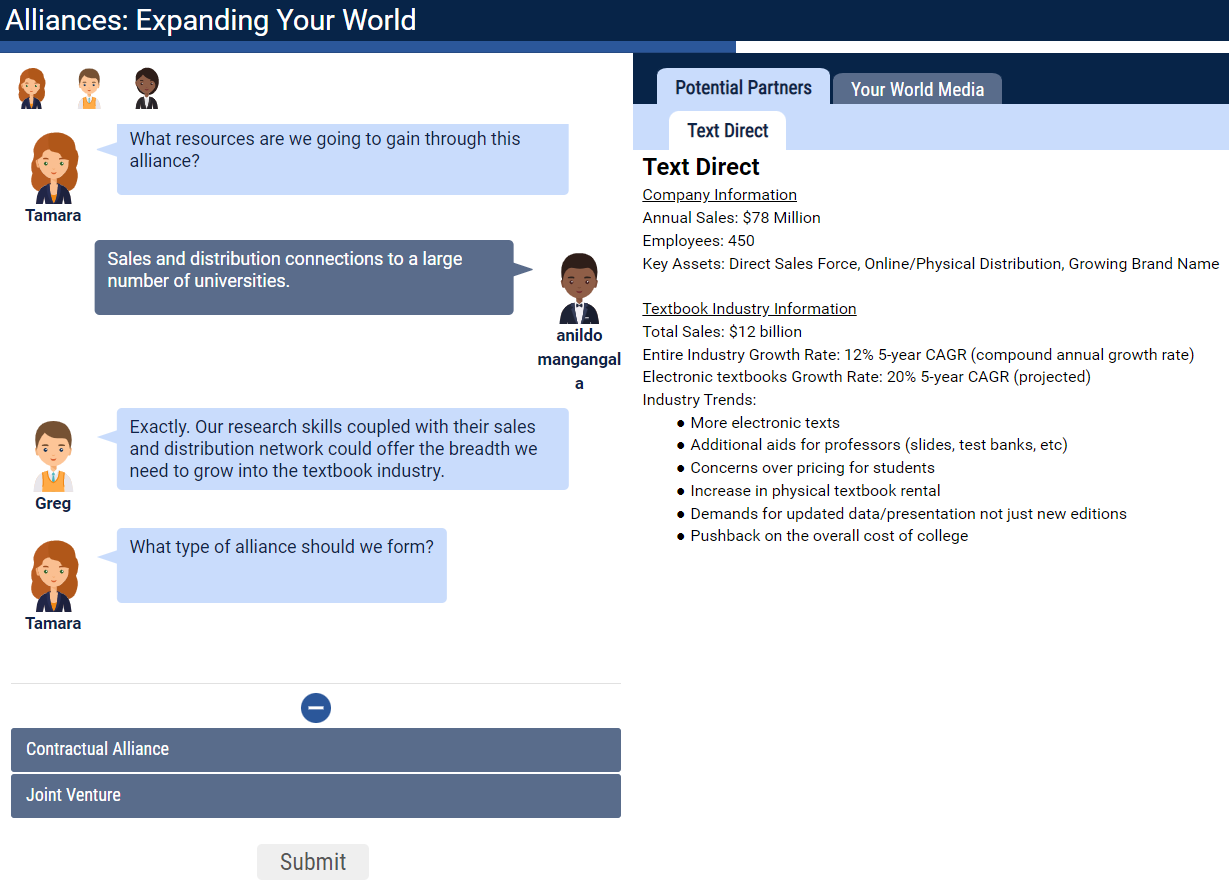Click the Submit button
This screenshot has height=885, width=1229.
pyautogui.click(x=313, y=862)
